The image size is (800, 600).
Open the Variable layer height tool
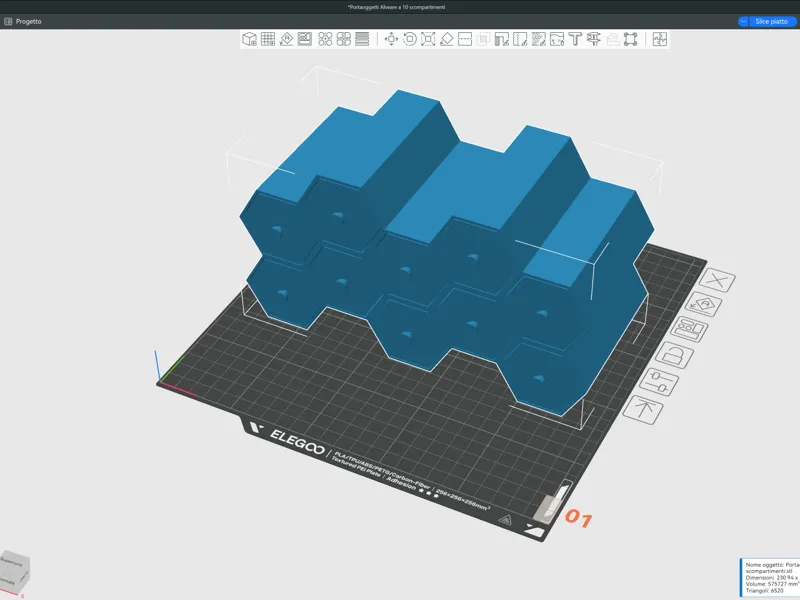coord(362,39)
